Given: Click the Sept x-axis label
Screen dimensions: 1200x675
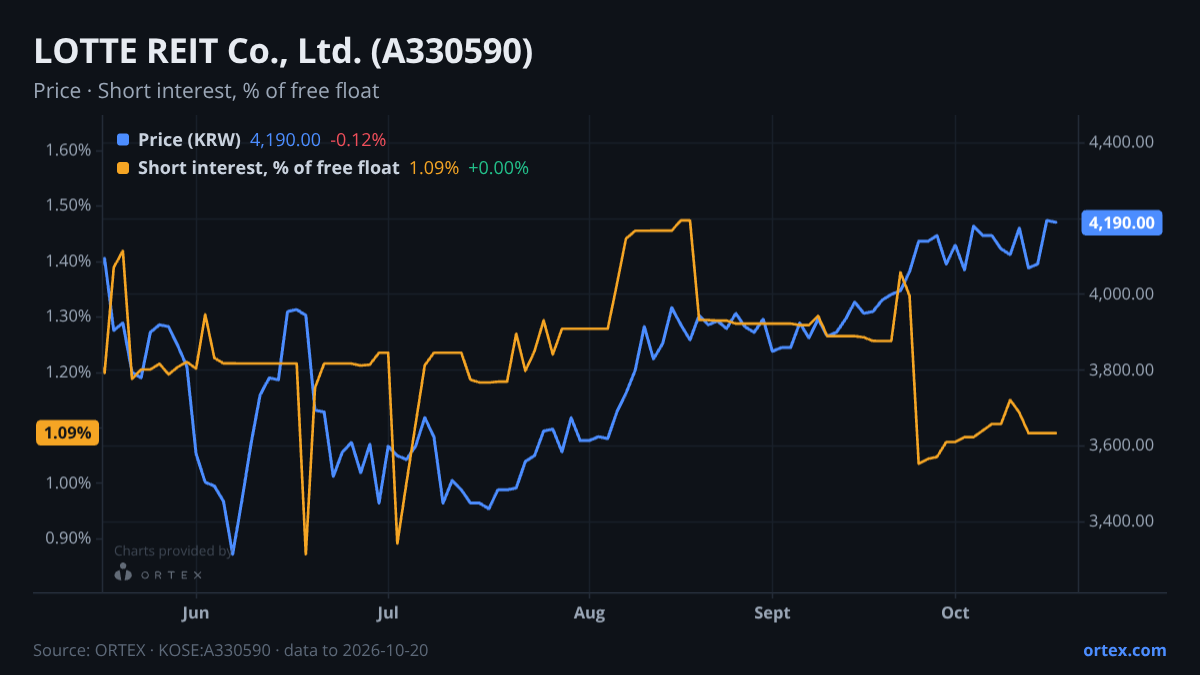Looking at the screenshot, I should click(x=772, y=613).
